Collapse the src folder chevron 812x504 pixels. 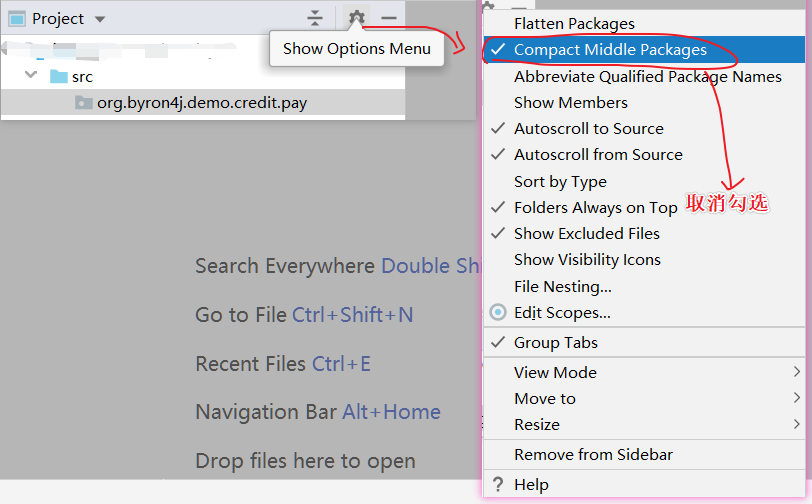[x=31, y=75]
